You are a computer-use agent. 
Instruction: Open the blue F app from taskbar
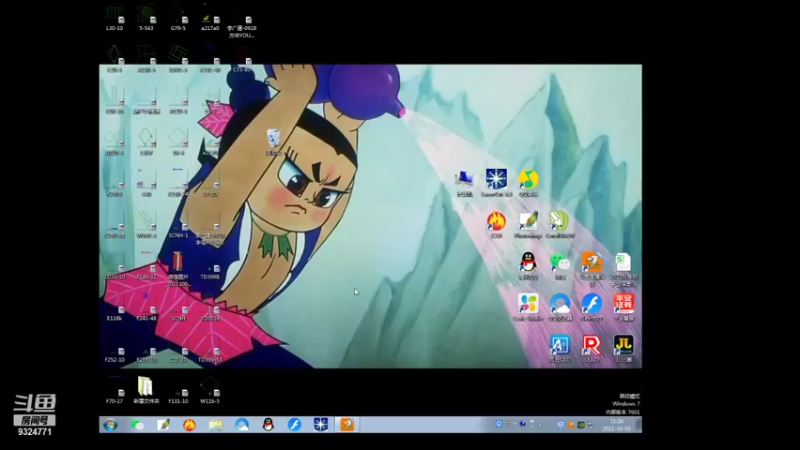pos(294,424)
